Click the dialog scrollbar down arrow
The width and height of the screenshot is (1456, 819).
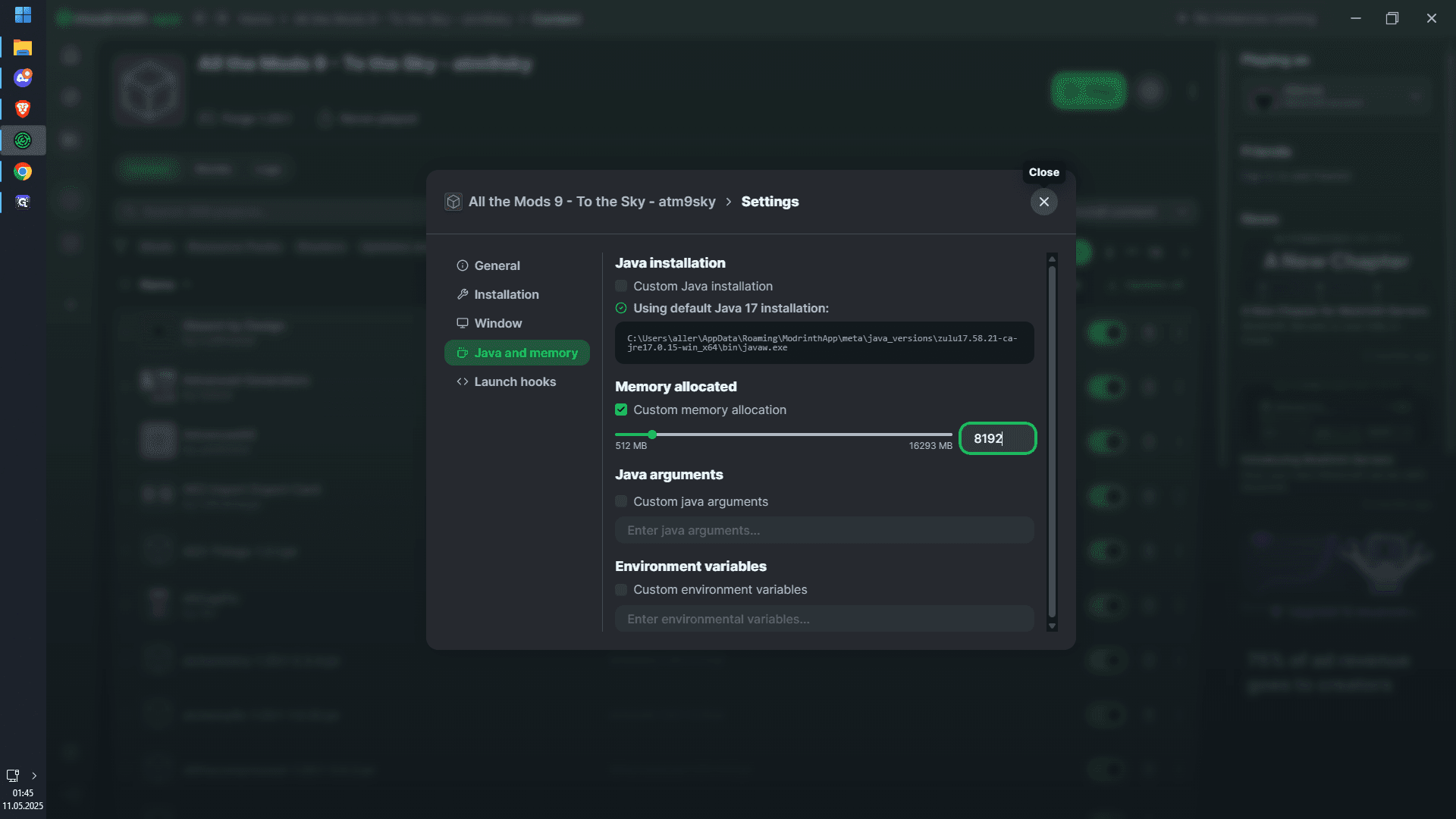(1052, 626)
